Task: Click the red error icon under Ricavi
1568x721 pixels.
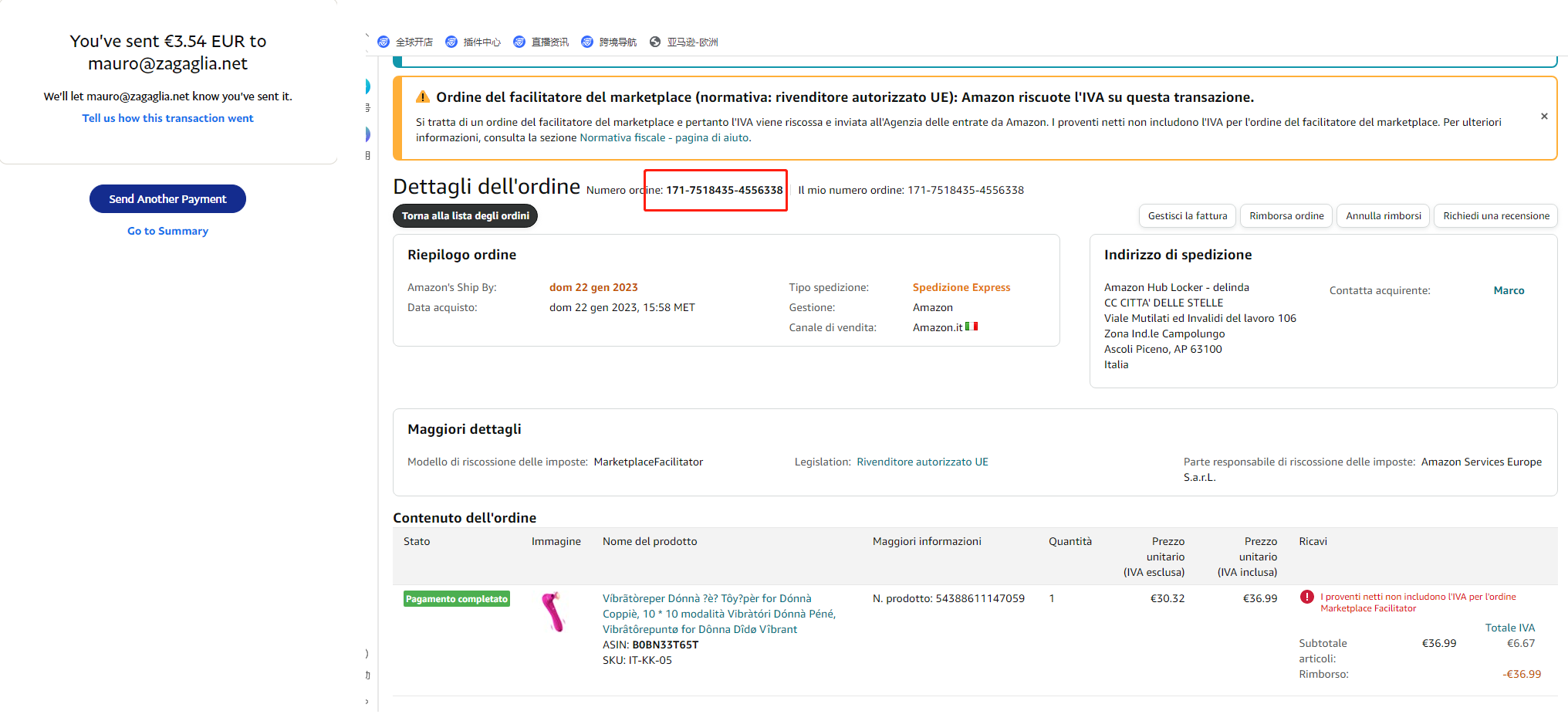Action: [1306, 597]
